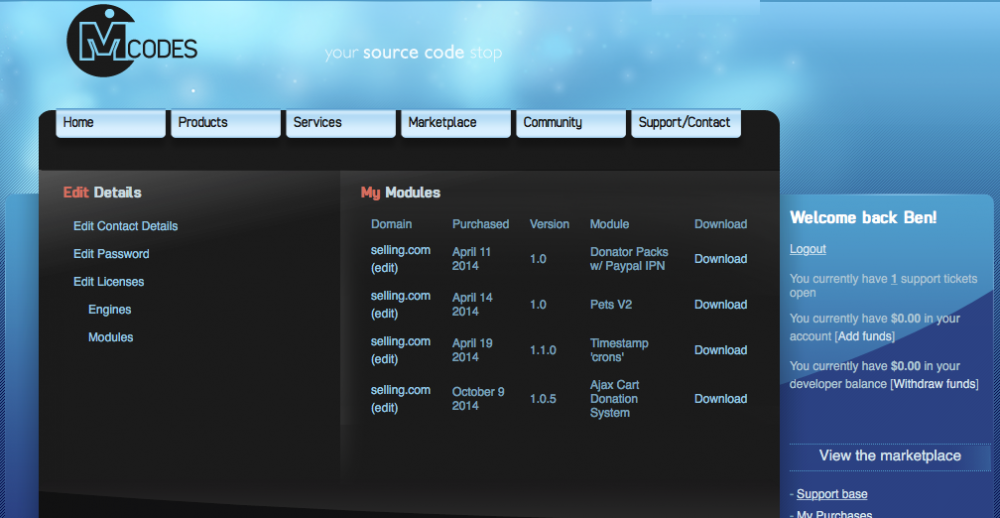Open the Products menu tab
The width and height of the screenshot is (1000, 518).
[225, 123]
